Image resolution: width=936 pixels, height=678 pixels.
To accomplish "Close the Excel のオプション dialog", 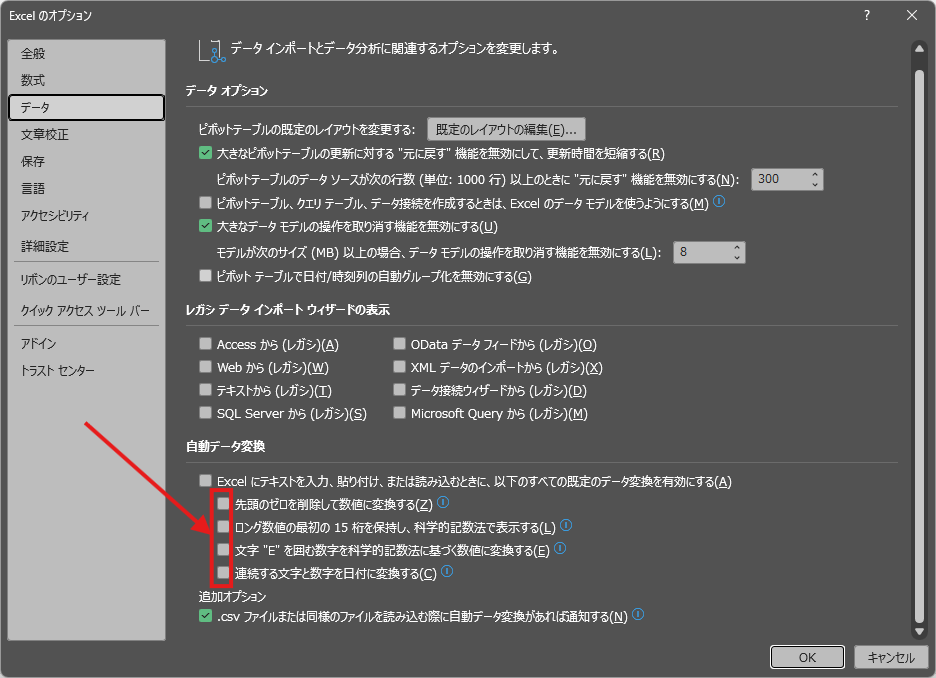I will tap(912, 16).
